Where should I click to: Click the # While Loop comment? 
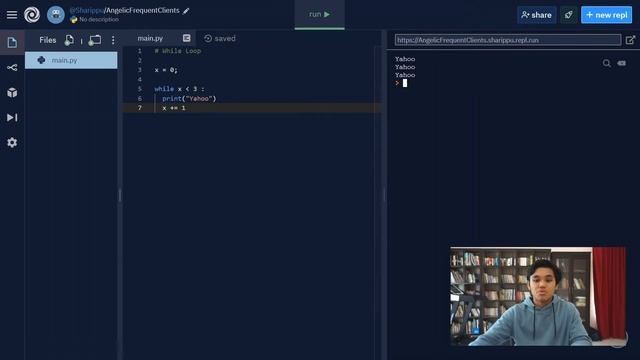pyautogui.click(x=178, y=51)
